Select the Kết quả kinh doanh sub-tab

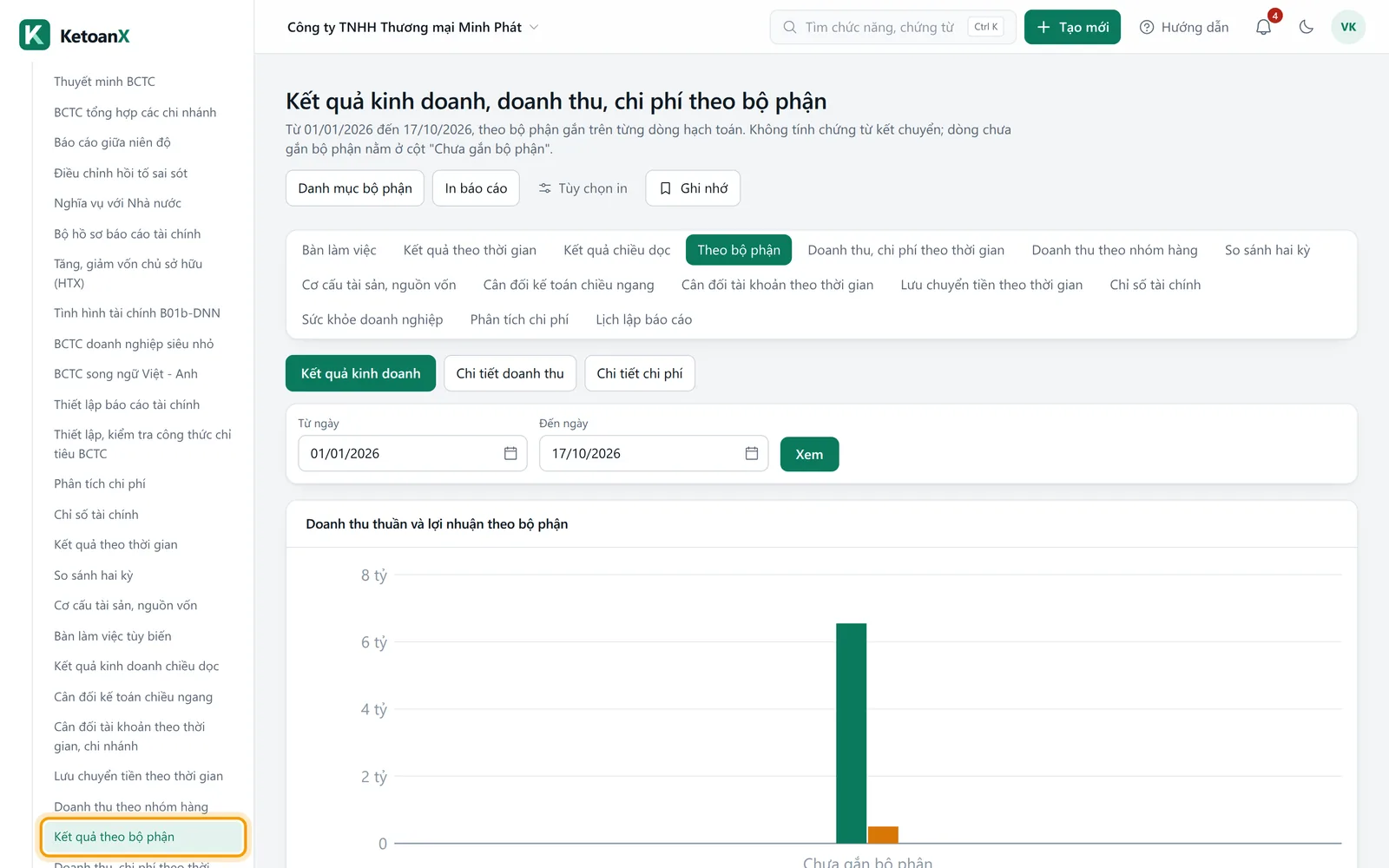point(360,373)
